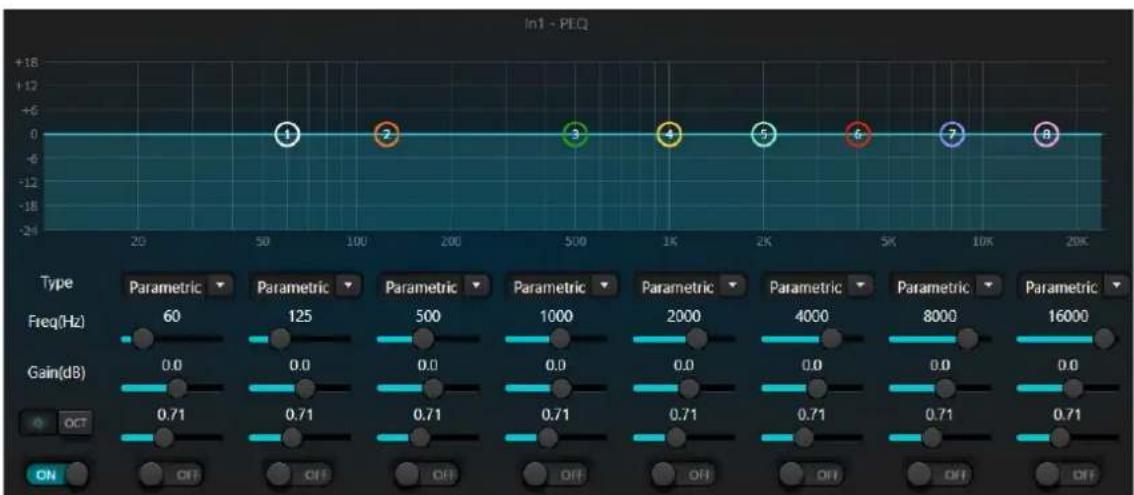The height and width of the screenshot is (495, 1134).
Task: Click the 0.71 Q slider handle of the 2000 Hz band
Action: click(x=676, y=437)
